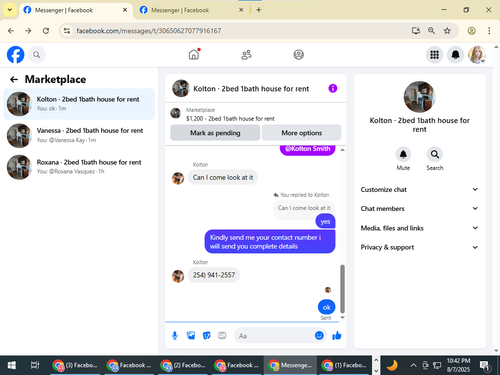Switch to second Messenger | Facebook tab
The width and height of the screenshot is (500, 375).
point(192,10)
